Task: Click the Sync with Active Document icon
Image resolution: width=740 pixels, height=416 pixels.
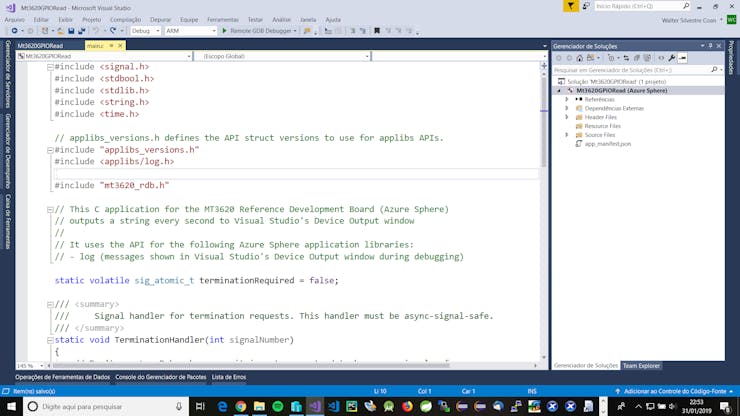Action: (626, 58)
